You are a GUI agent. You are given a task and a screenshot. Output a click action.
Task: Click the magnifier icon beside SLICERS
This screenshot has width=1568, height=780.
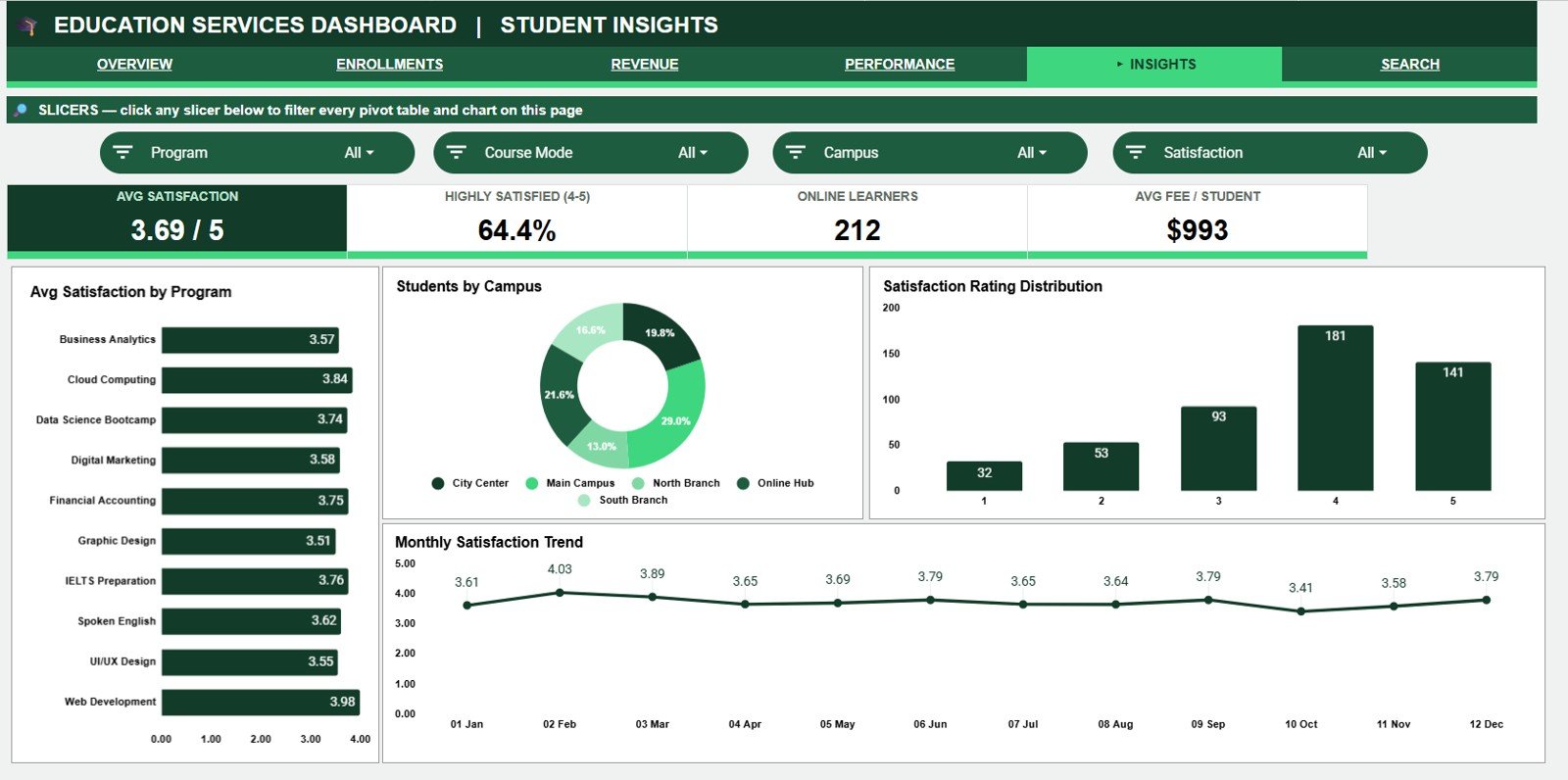pos(21,110)
